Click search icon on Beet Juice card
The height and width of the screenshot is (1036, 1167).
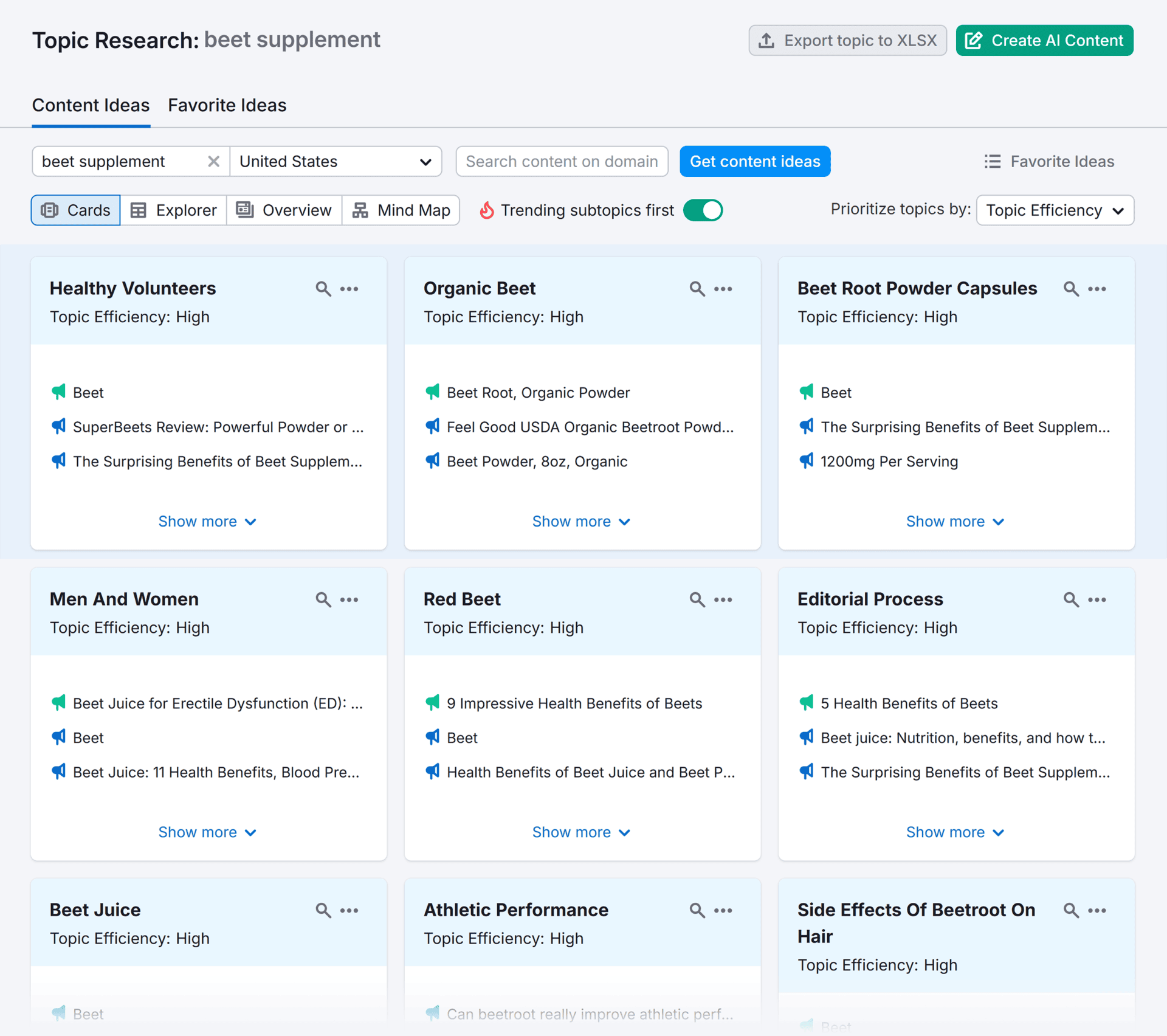(x=323, y=910)
